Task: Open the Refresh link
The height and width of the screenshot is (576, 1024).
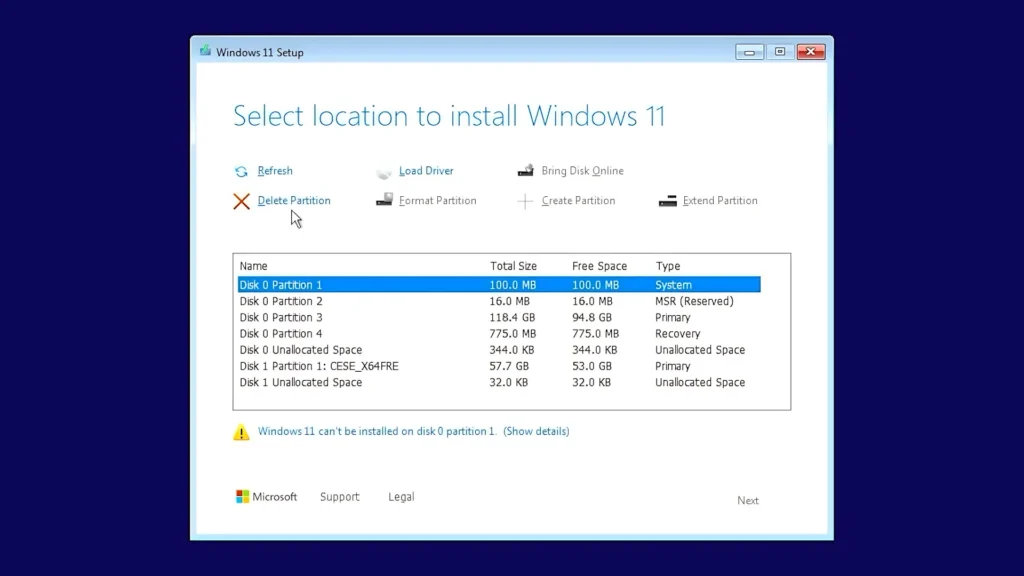Action: 275,170
